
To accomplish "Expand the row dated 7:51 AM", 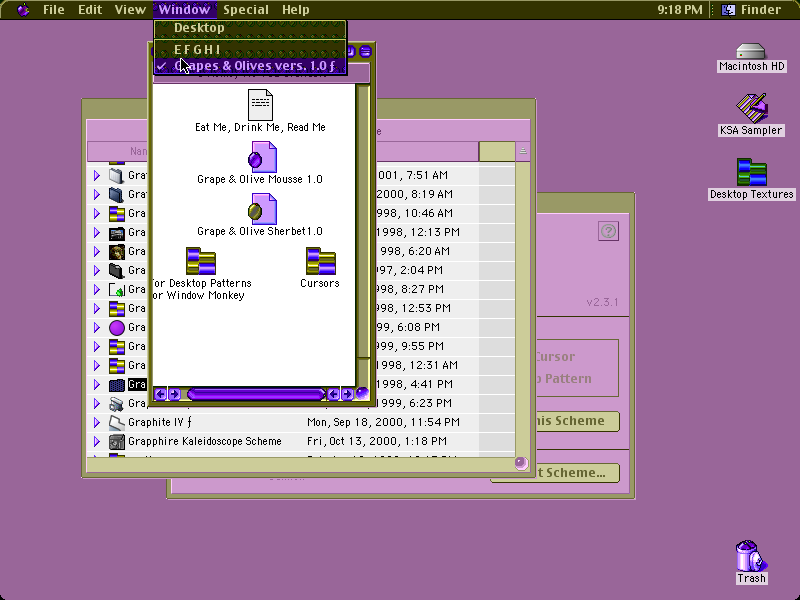I will click(x=97, y=176).
